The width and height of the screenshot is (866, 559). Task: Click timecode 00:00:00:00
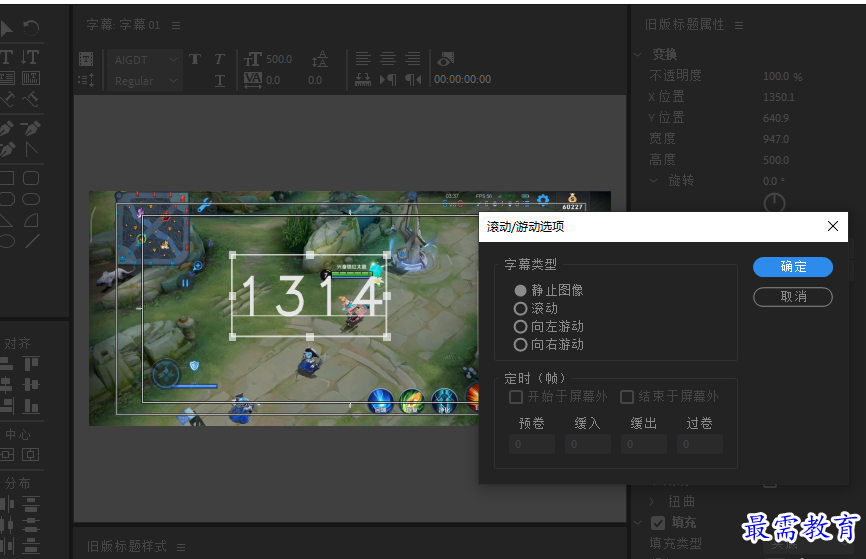462,80
